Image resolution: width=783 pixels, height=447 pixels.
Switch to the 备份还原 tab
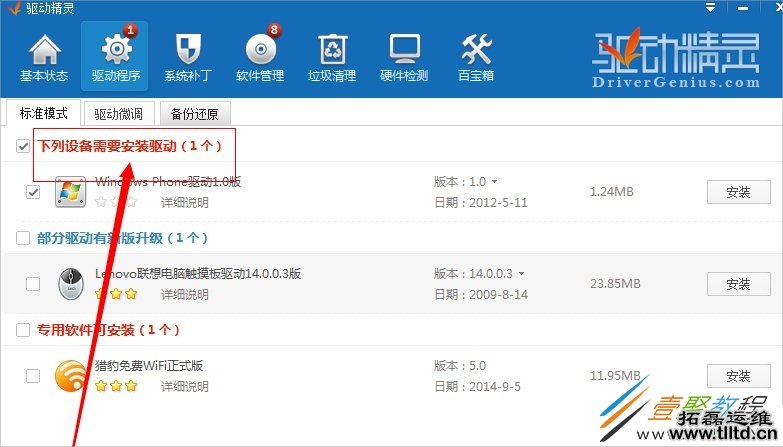coord(195,114)
